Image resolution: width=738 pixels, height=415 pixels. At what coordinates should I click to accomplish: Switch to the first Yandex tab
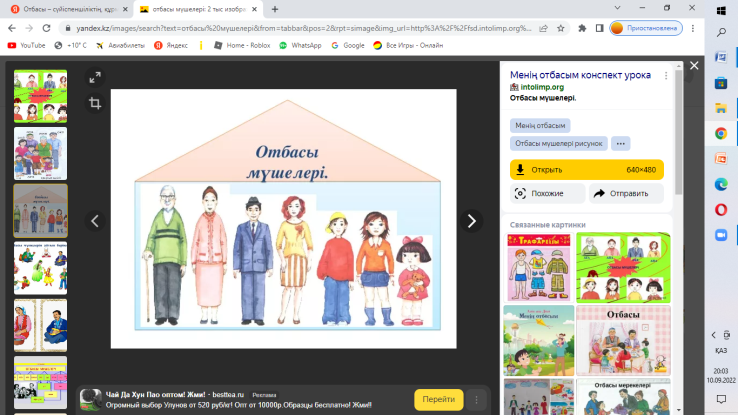coord(70,9)
